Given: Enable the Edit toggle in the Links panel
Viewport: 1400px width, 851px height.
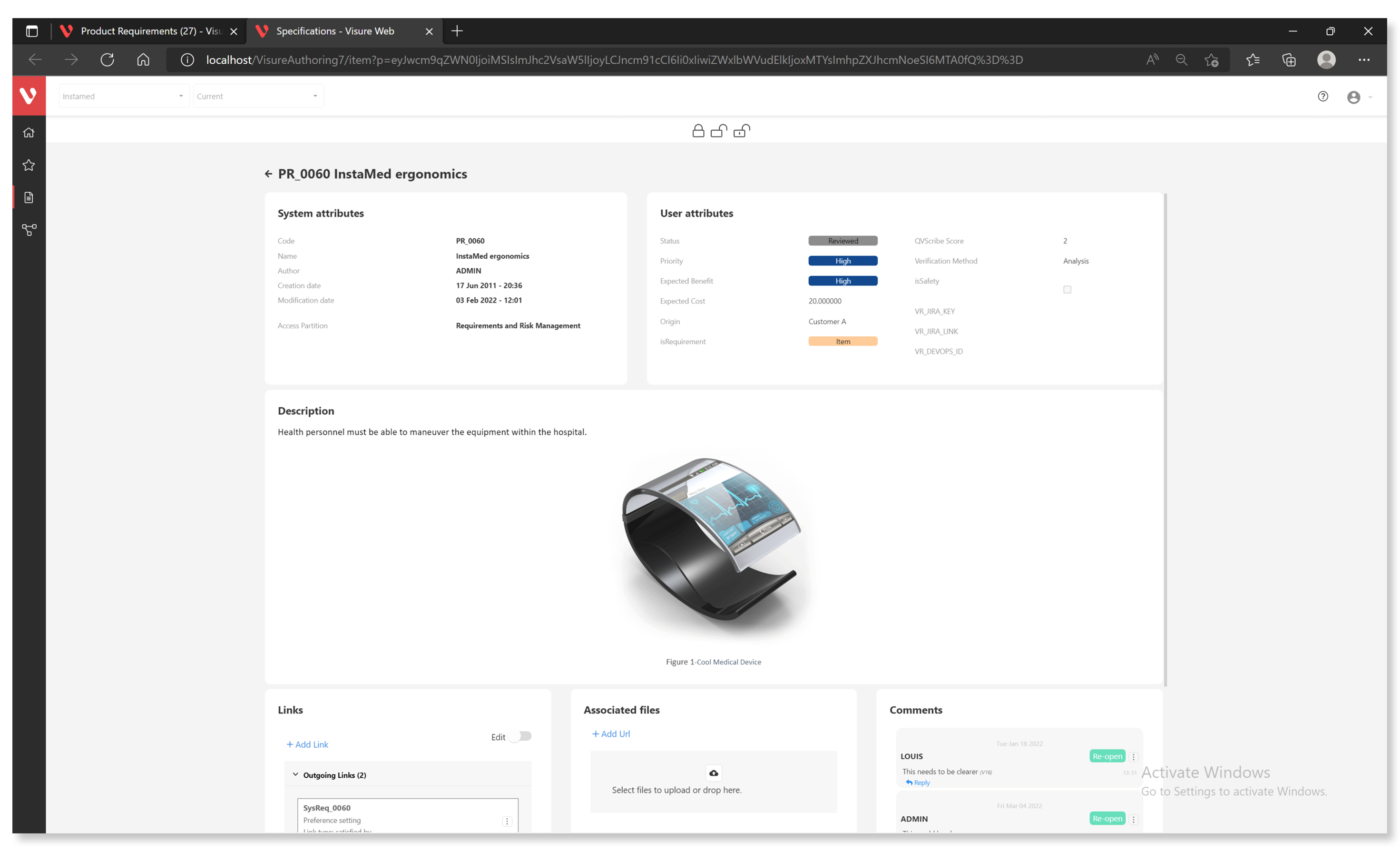Looking at the screenshot, I should tap(519, 736).
